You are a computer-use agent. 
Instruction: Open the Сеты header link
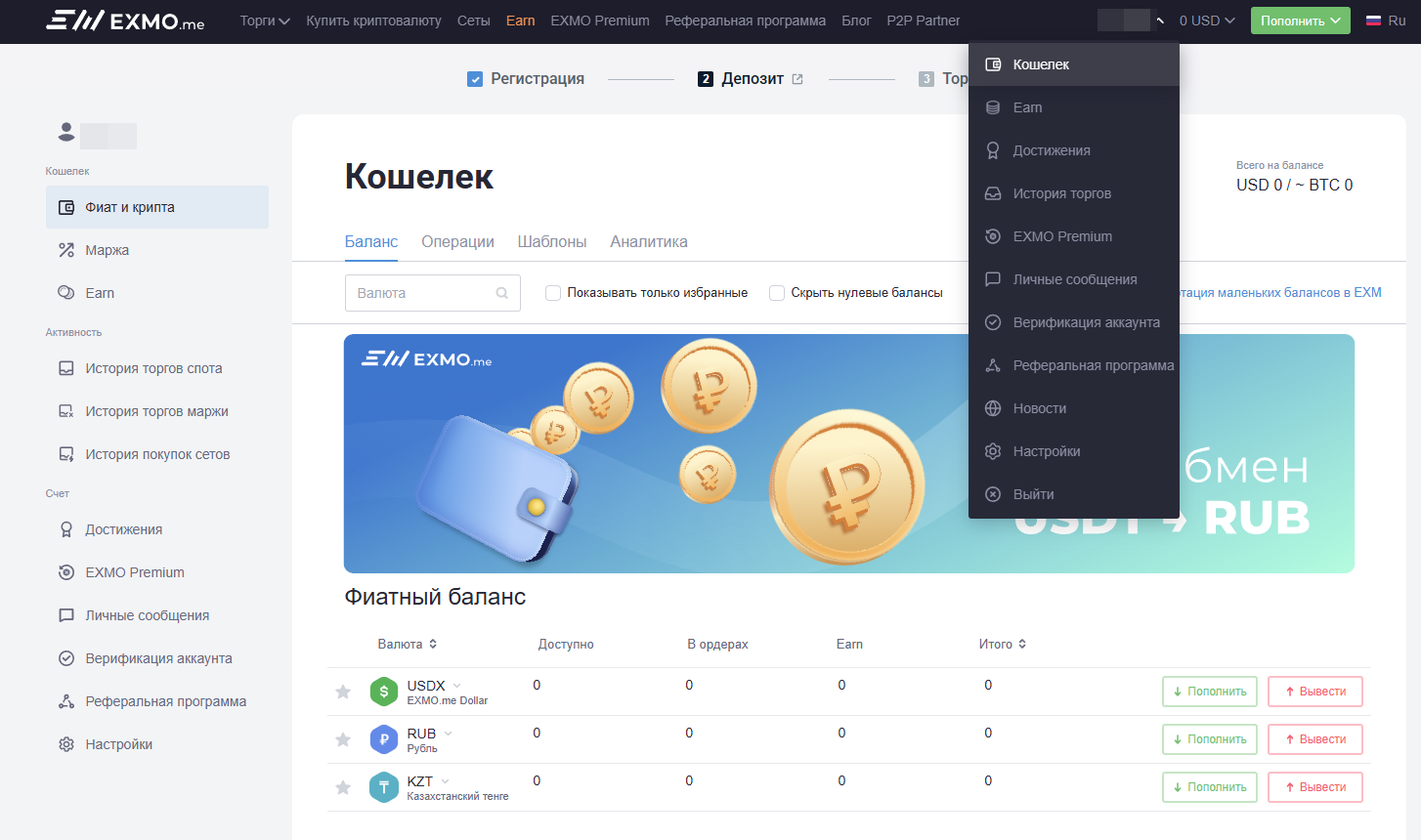click(474, 21)
